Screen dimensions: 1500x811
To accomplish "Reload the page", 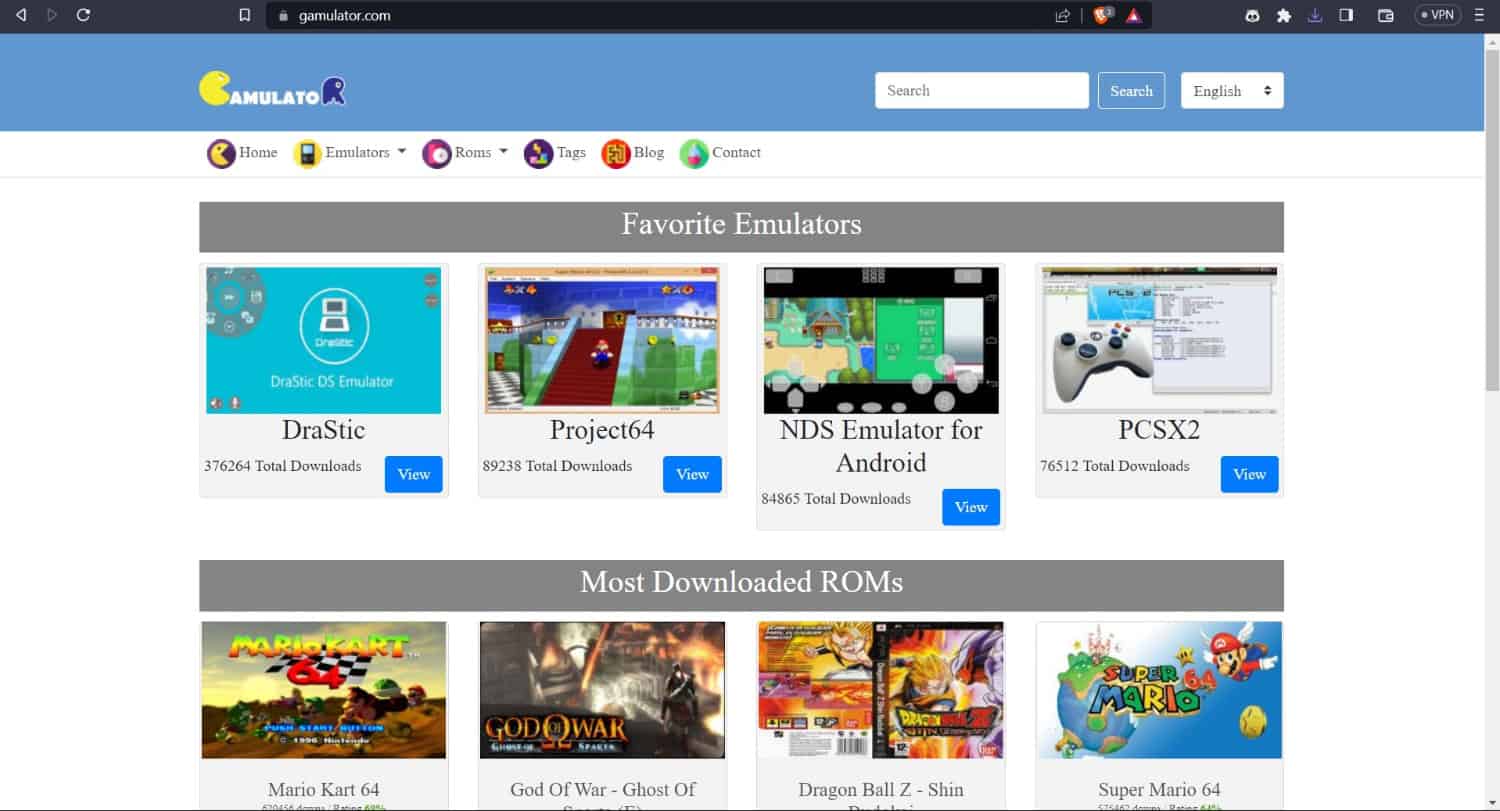I will 84,15.
